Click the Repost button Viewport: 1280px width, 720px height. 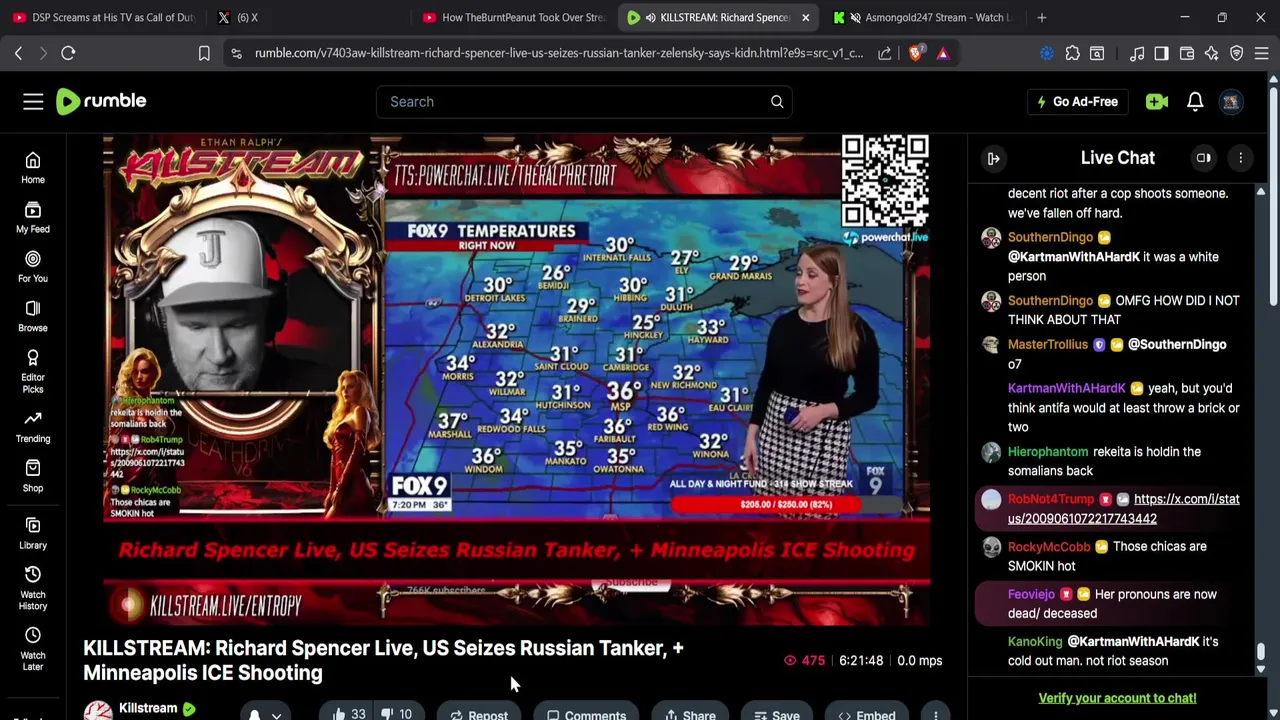point(479,714)
